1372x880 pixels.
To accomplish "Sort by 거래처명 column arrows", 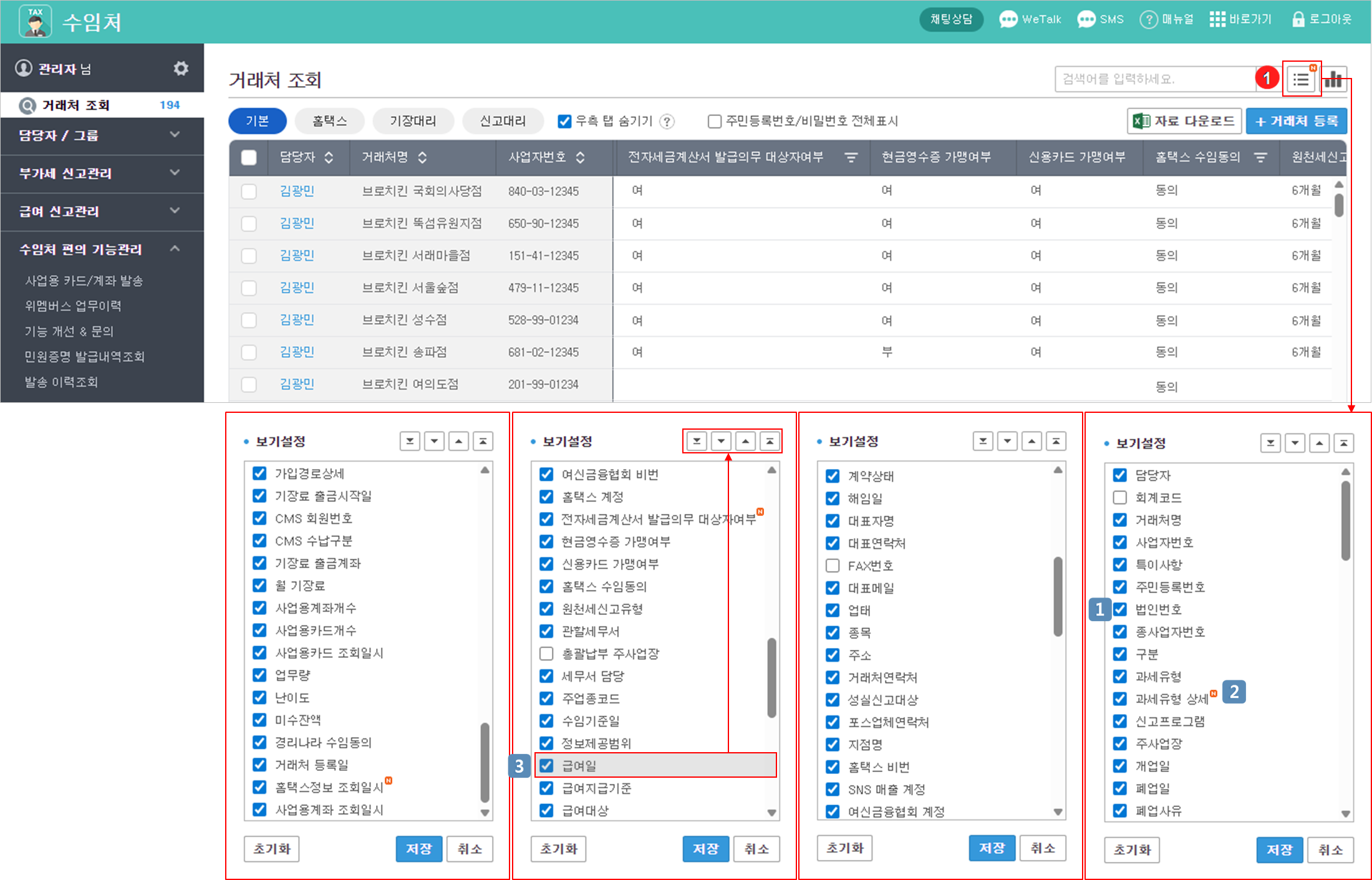I will (422, 157).
